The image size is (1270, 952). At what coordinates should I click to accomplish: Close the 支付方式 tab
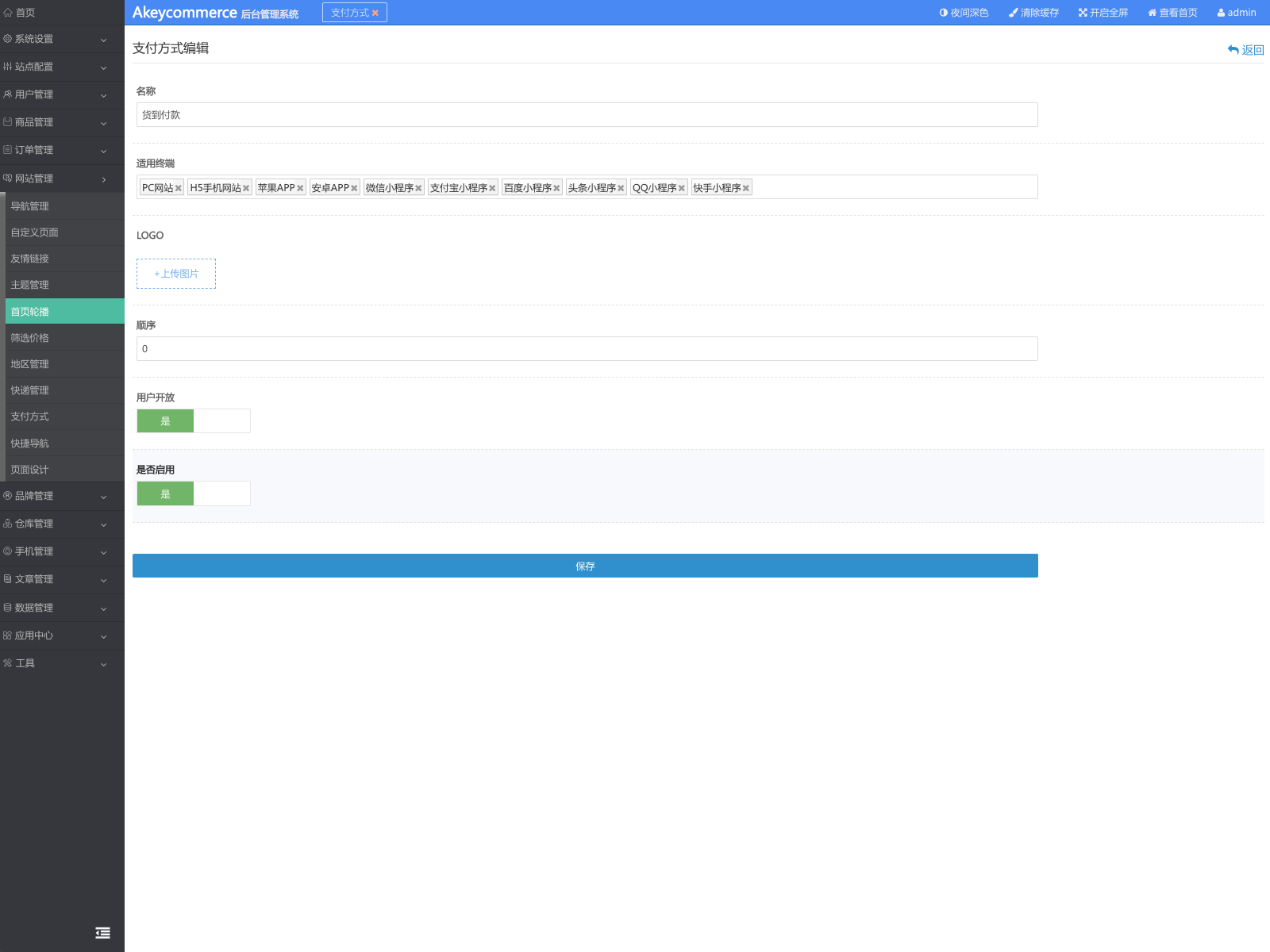[x=375, y=13]
